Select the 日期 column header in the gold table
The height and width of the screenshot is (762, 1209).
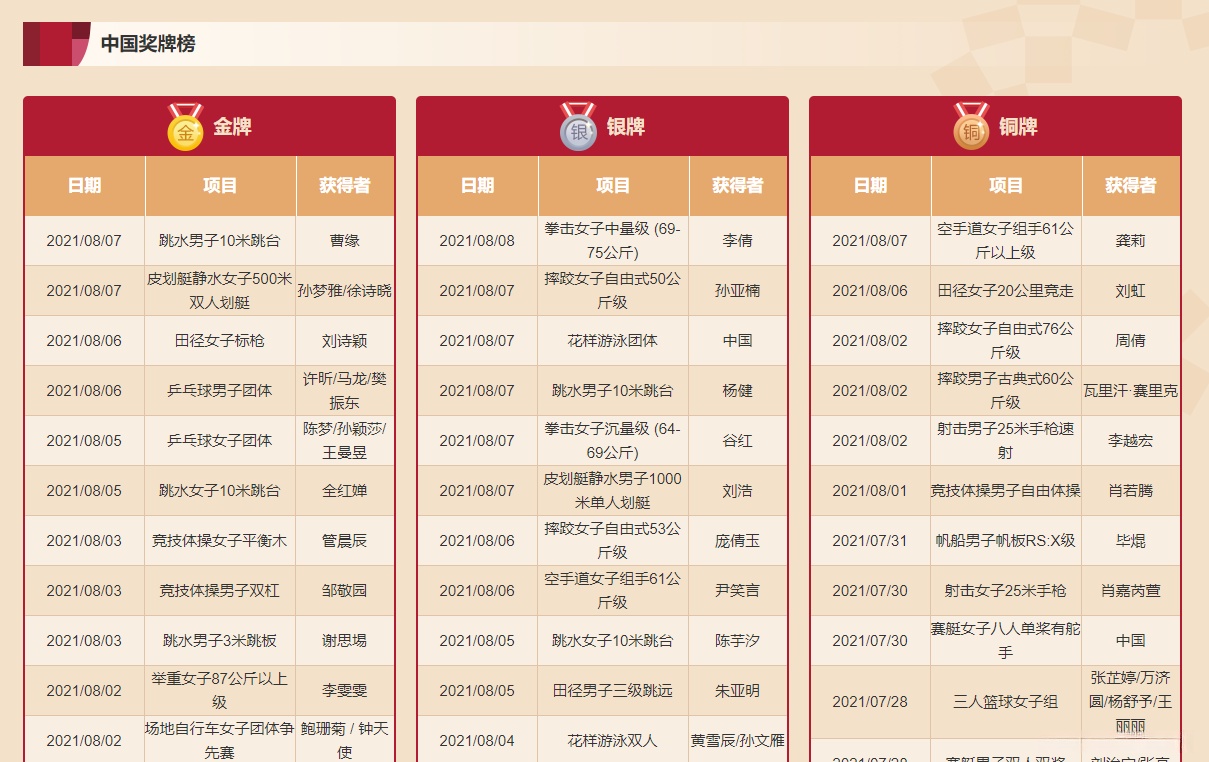point(84,186)
